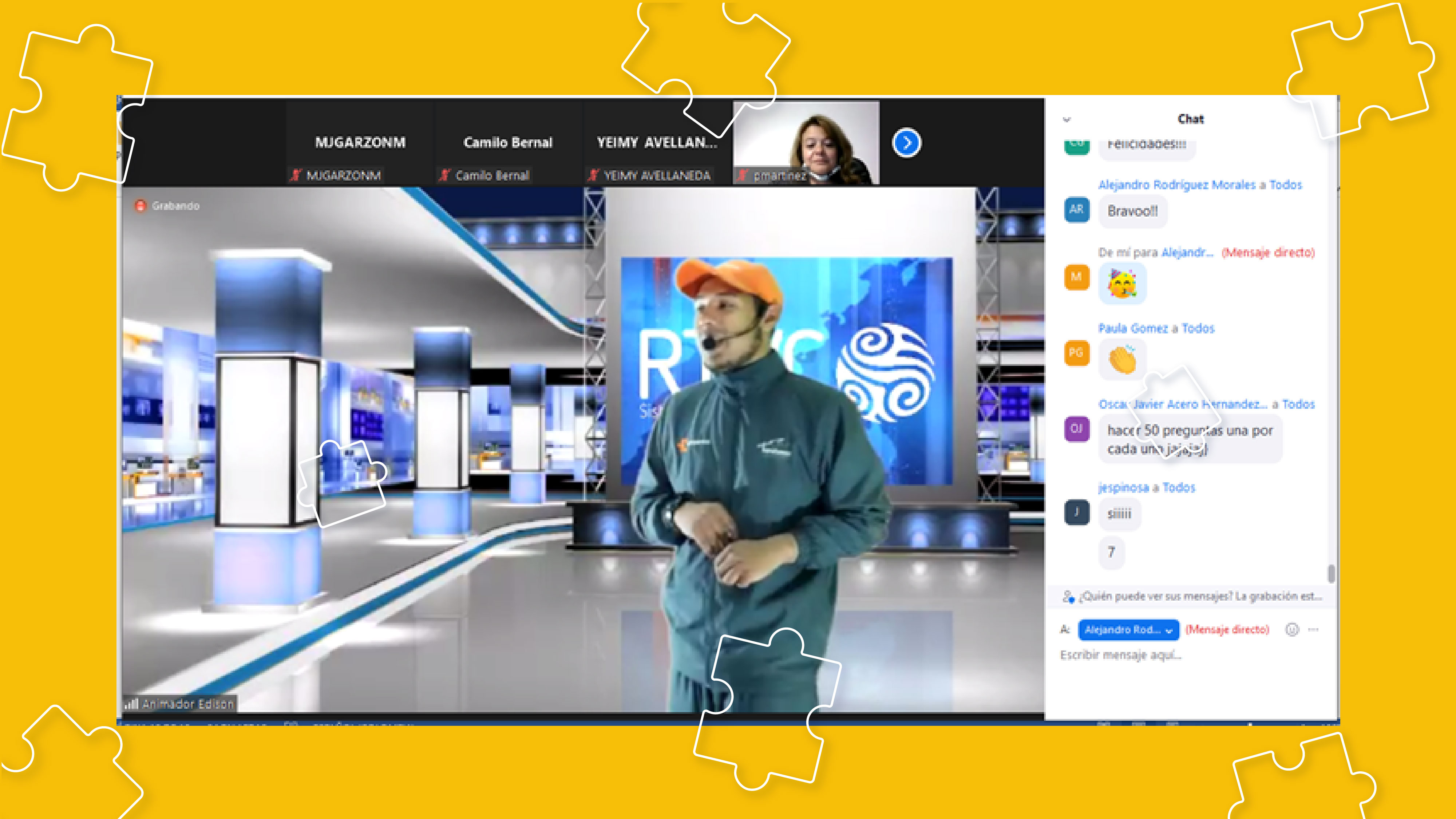Open the Alejandro Rod... recipient dropdown
Image resolution: width=1456 pixels, height=819 pixels.
(x=1128, y=630)
